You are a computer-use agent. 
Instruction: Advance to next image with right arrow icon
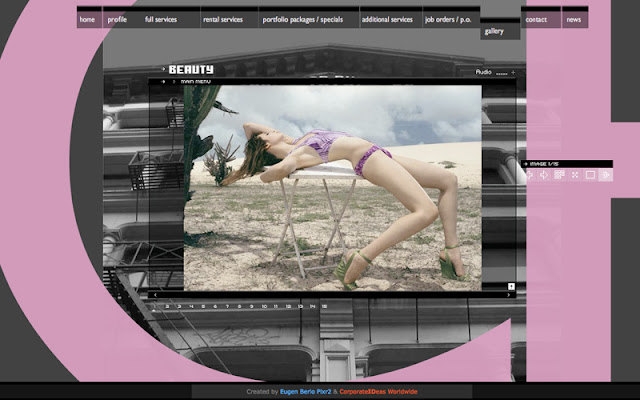pos(544,175)
